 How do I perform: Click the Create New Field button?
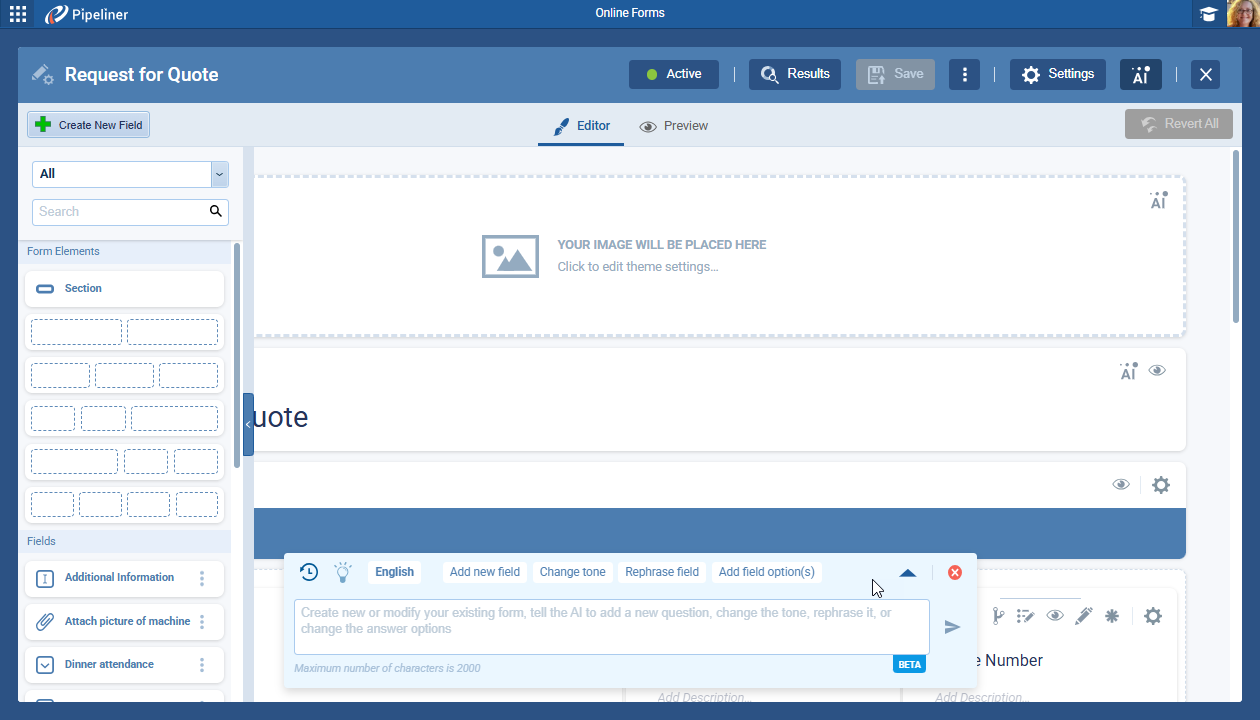pyautogui.click(x=89, y=125)
